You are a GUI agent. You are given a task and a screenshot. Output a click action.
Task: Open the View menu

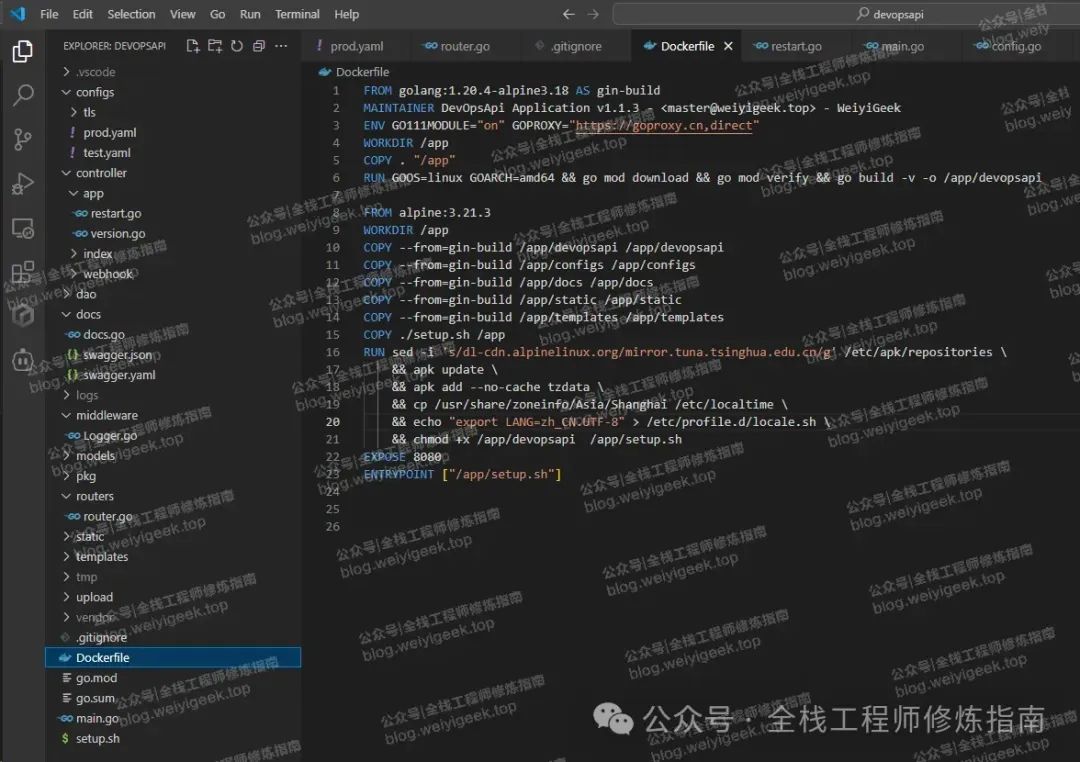coord(183,14)
